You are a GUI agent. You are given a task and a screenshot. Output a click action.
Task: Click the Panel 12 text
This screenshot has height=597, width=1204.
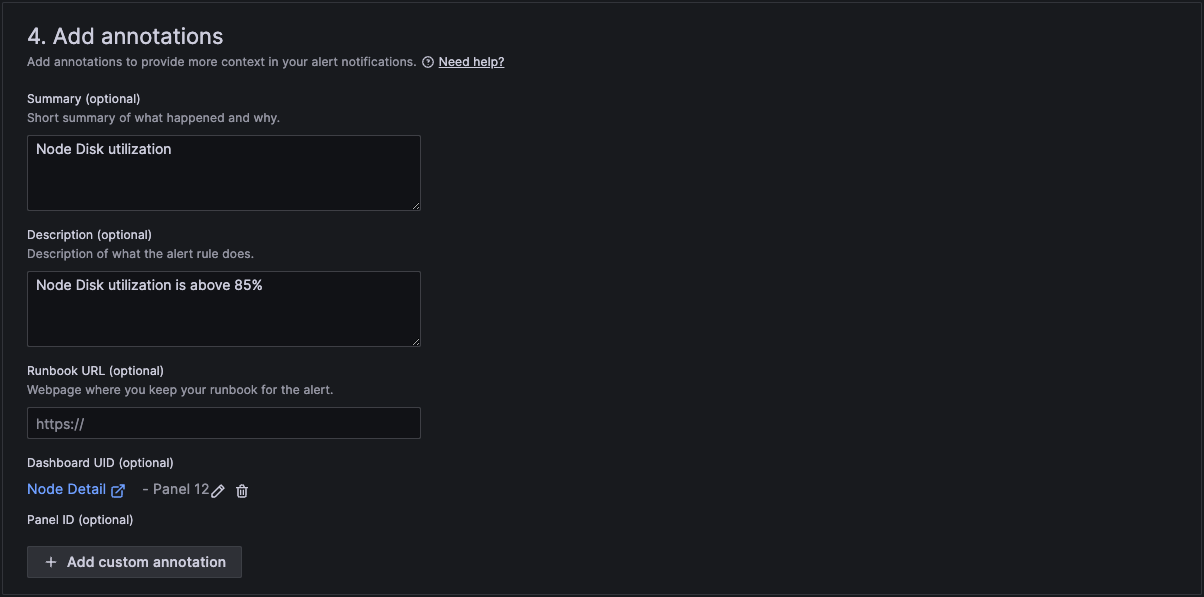[180, 489]
